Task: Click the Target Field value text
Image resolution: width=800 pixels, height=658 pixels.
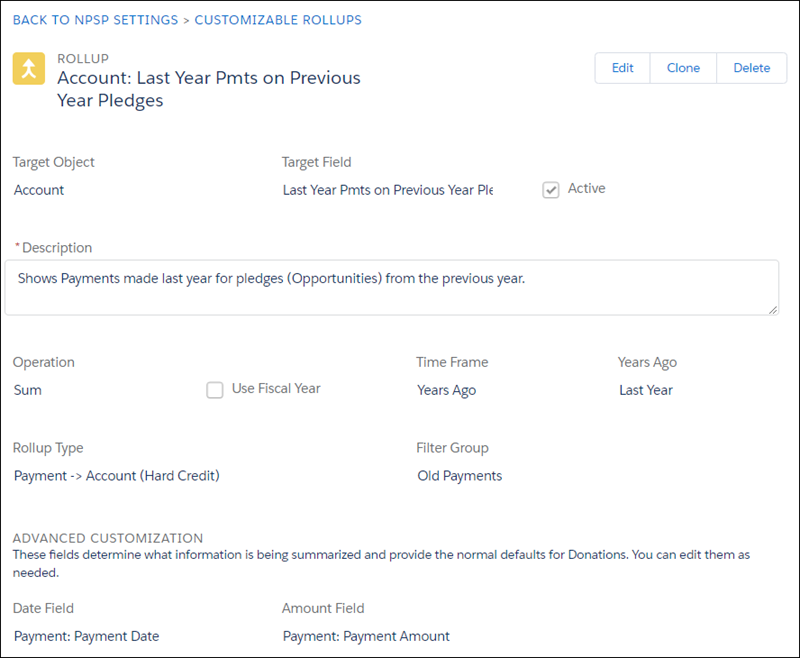Action: coord(388,190)
